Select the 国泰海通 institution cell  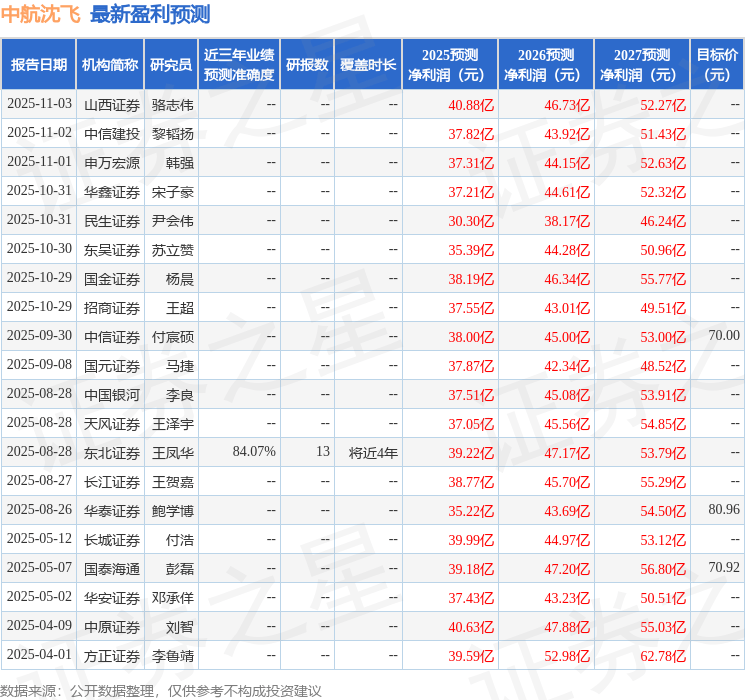112,569
